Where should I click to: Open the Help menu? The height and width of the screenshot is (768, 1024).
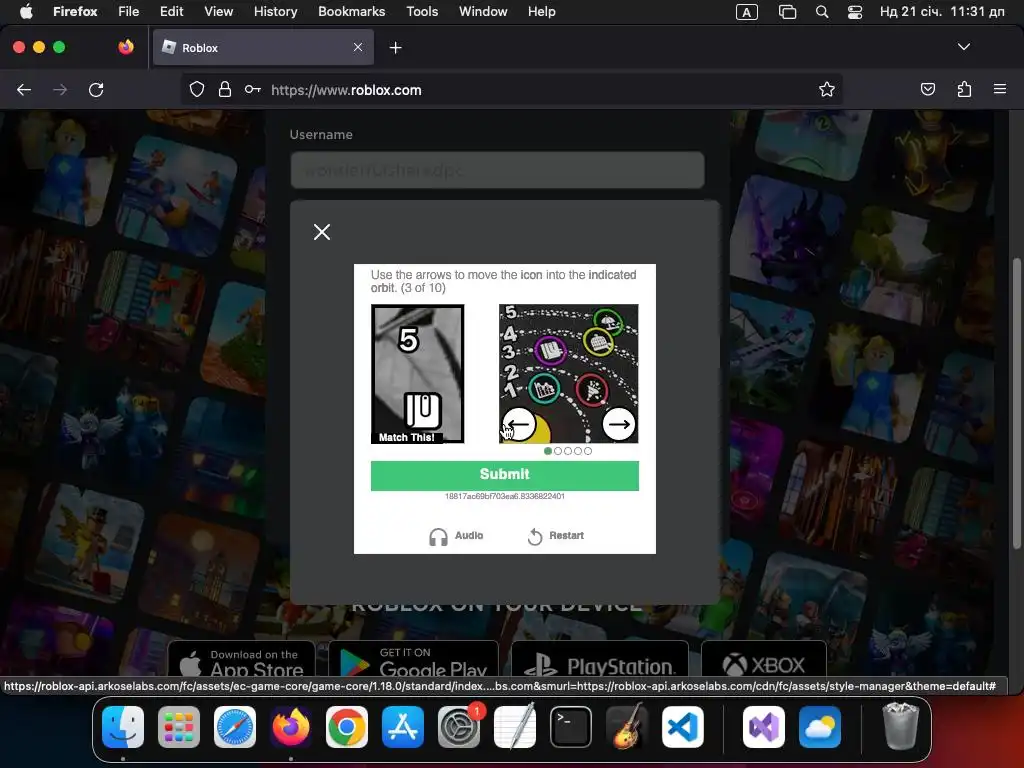pyautogui.click(x=542, y=12)
